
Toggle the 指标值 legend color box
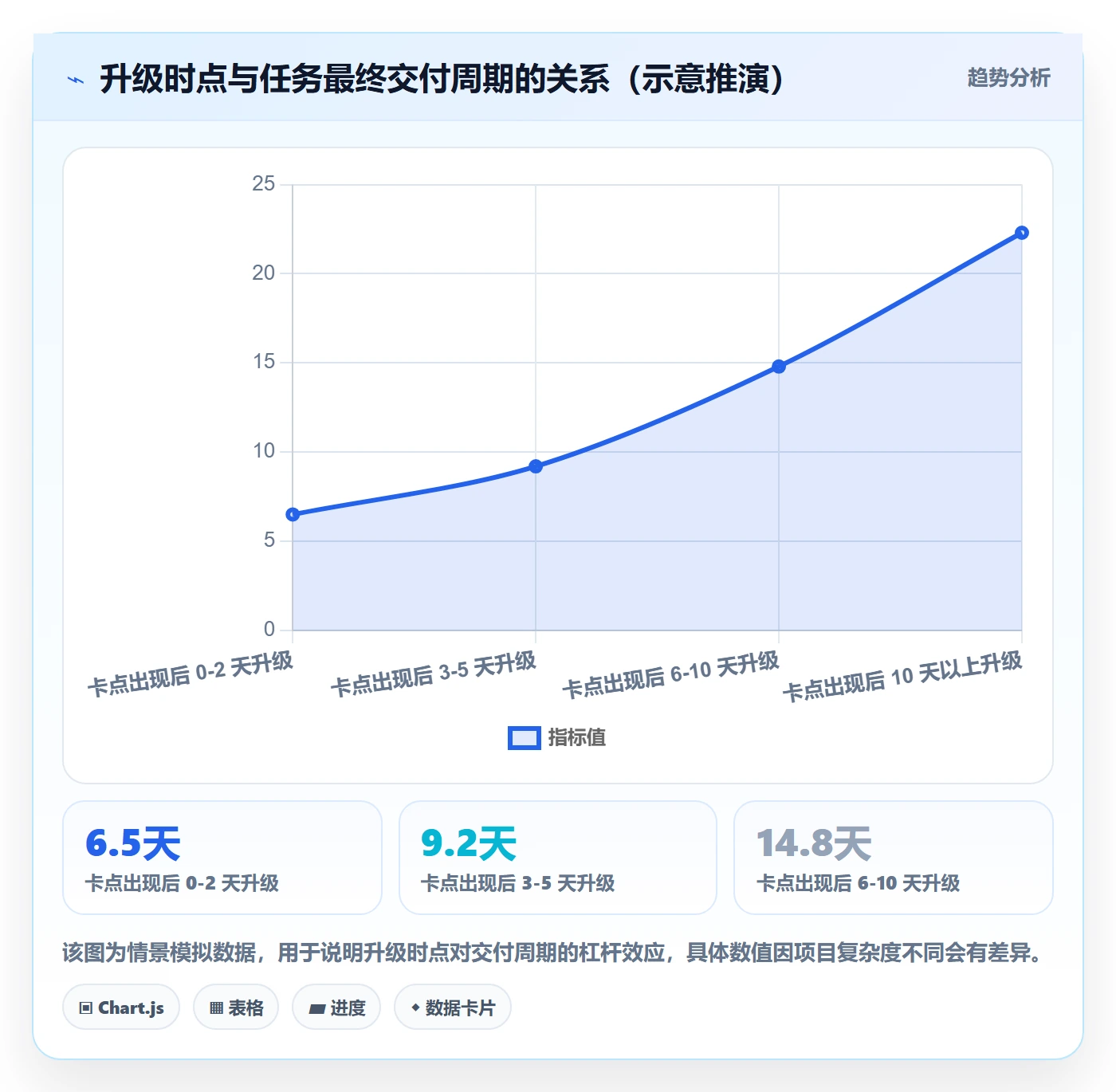525,738
